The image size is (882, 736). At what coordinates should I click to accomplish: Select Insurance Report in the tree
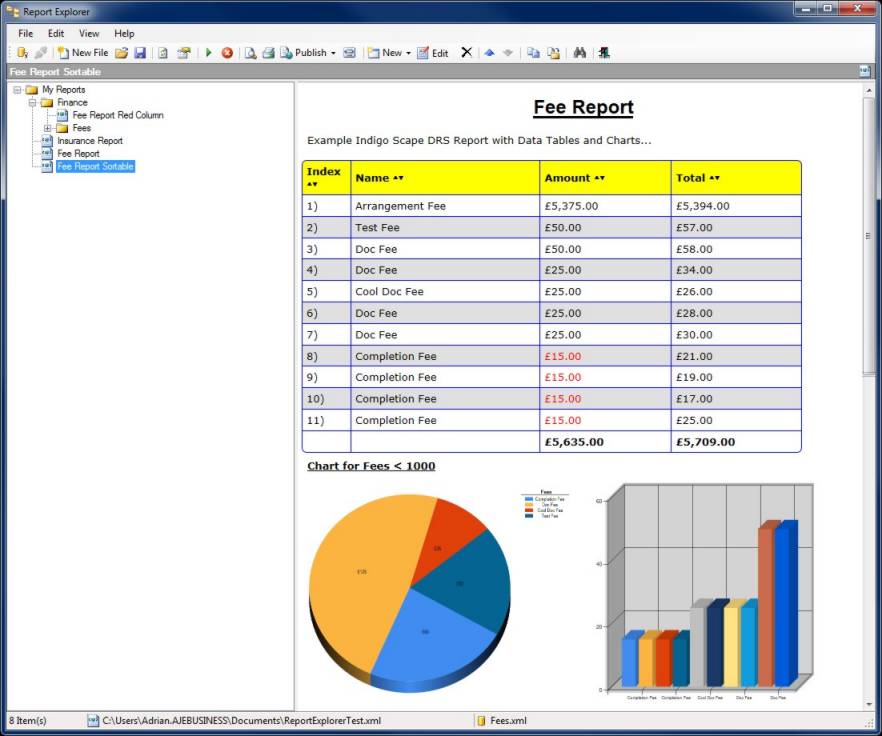click(x=89, y=141)
